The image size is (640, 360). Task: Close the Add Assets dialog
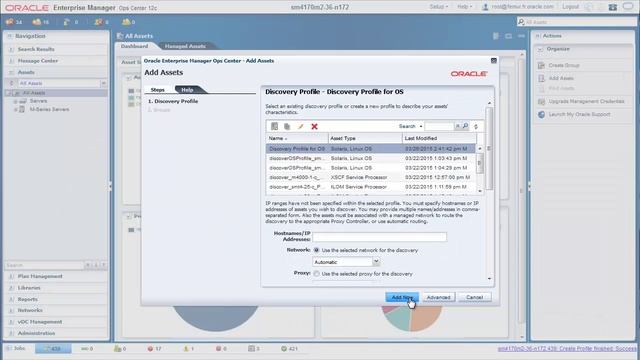coord(493,60)
